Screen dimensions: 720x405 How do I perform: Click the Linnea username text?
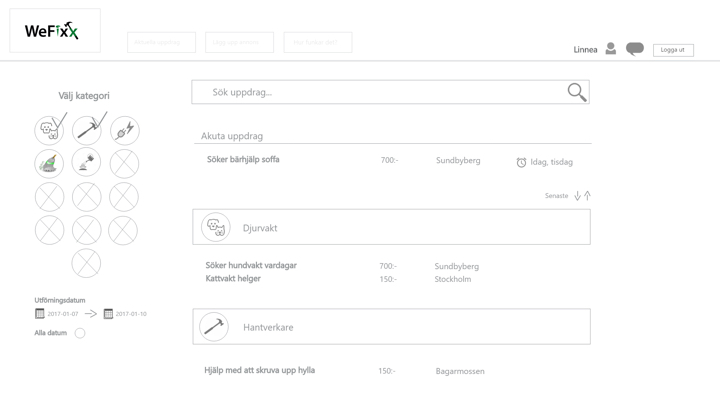coord(585,50)
